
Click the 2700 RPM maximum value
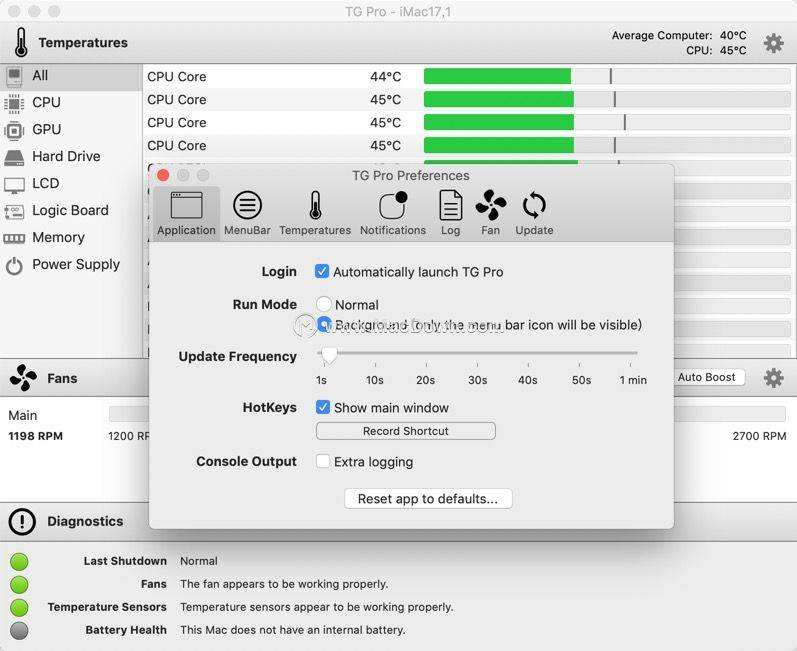pyautogui.click(x=759, y=436)
